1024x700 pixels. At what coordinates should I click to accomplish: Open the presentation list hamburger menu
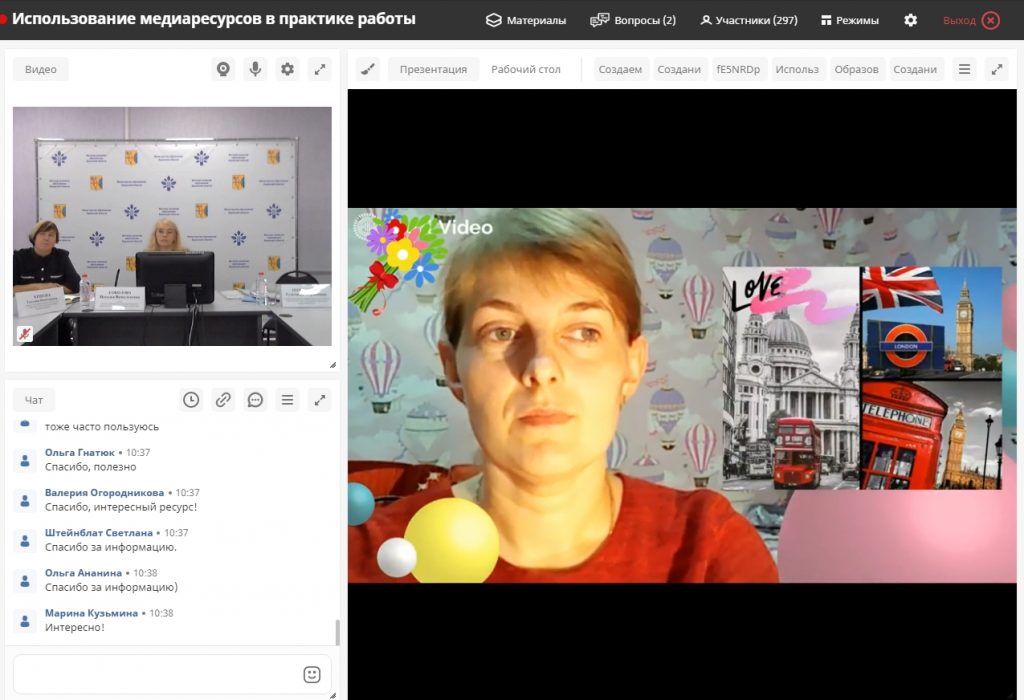pyautogui.click(x=964, y=69)
